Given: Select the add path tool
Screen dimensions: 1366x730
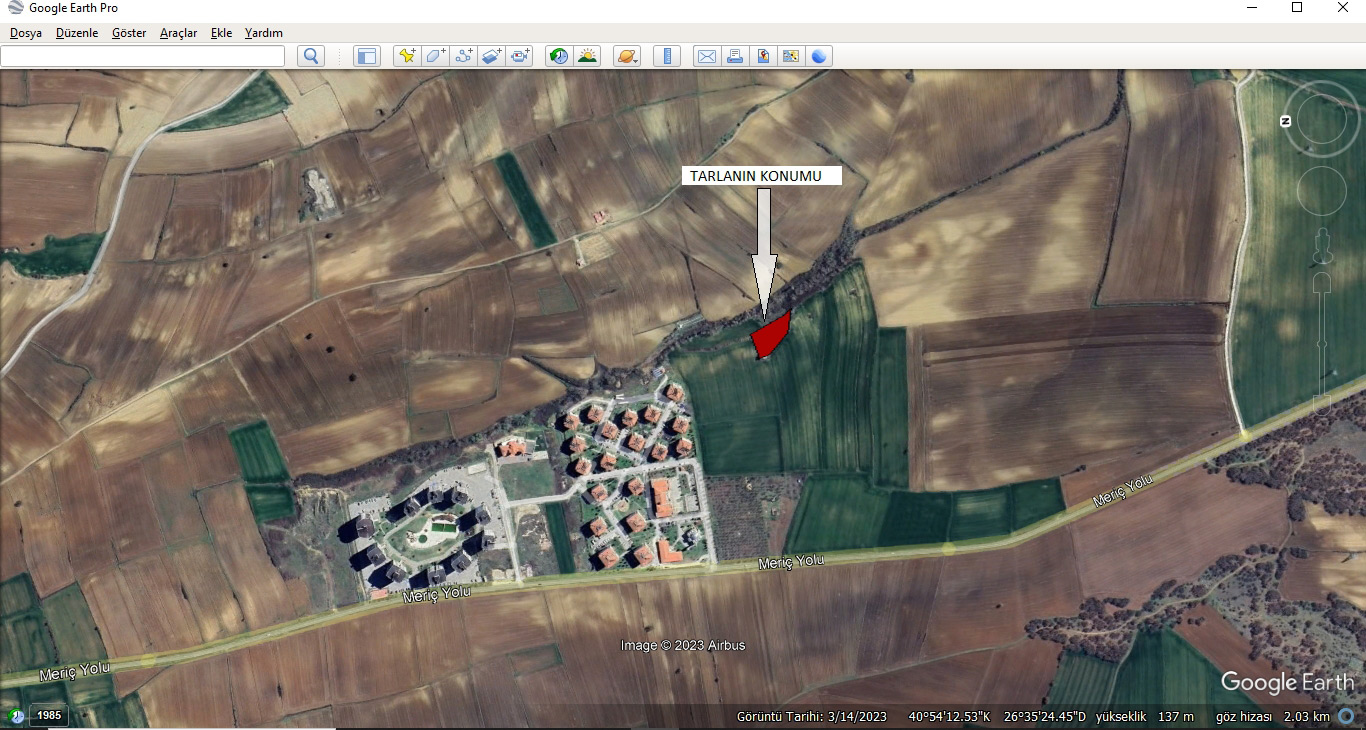Looking at the screenshot, I should 463,56.
